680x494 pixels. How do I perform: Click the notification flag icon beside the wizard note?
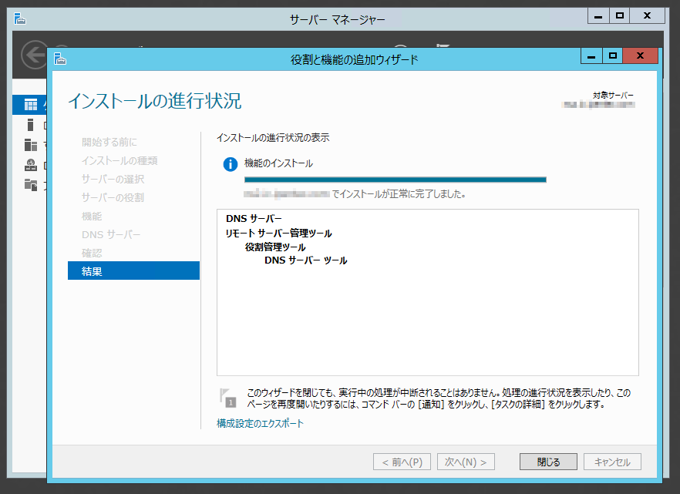tap(228, 397)
